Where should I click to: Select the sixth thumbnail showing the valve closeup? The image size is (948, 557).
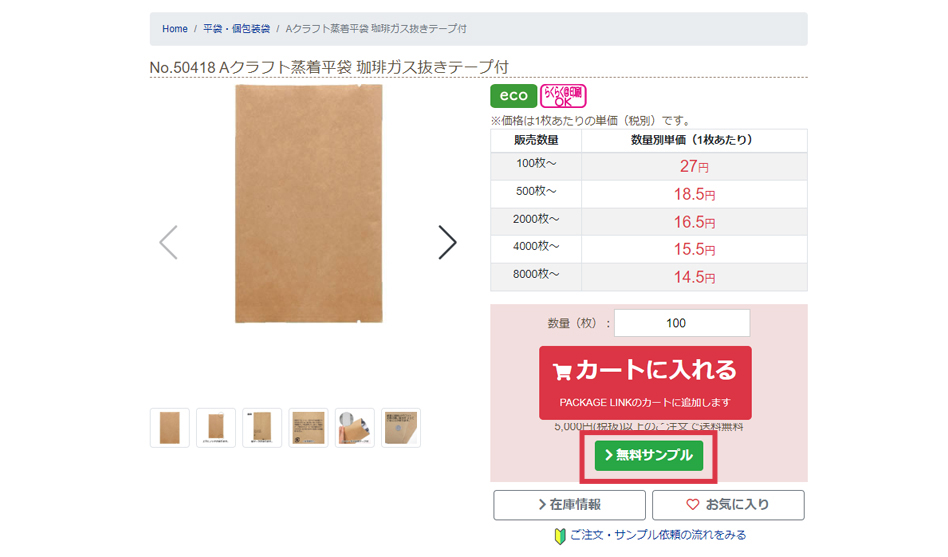pos(401,428)
